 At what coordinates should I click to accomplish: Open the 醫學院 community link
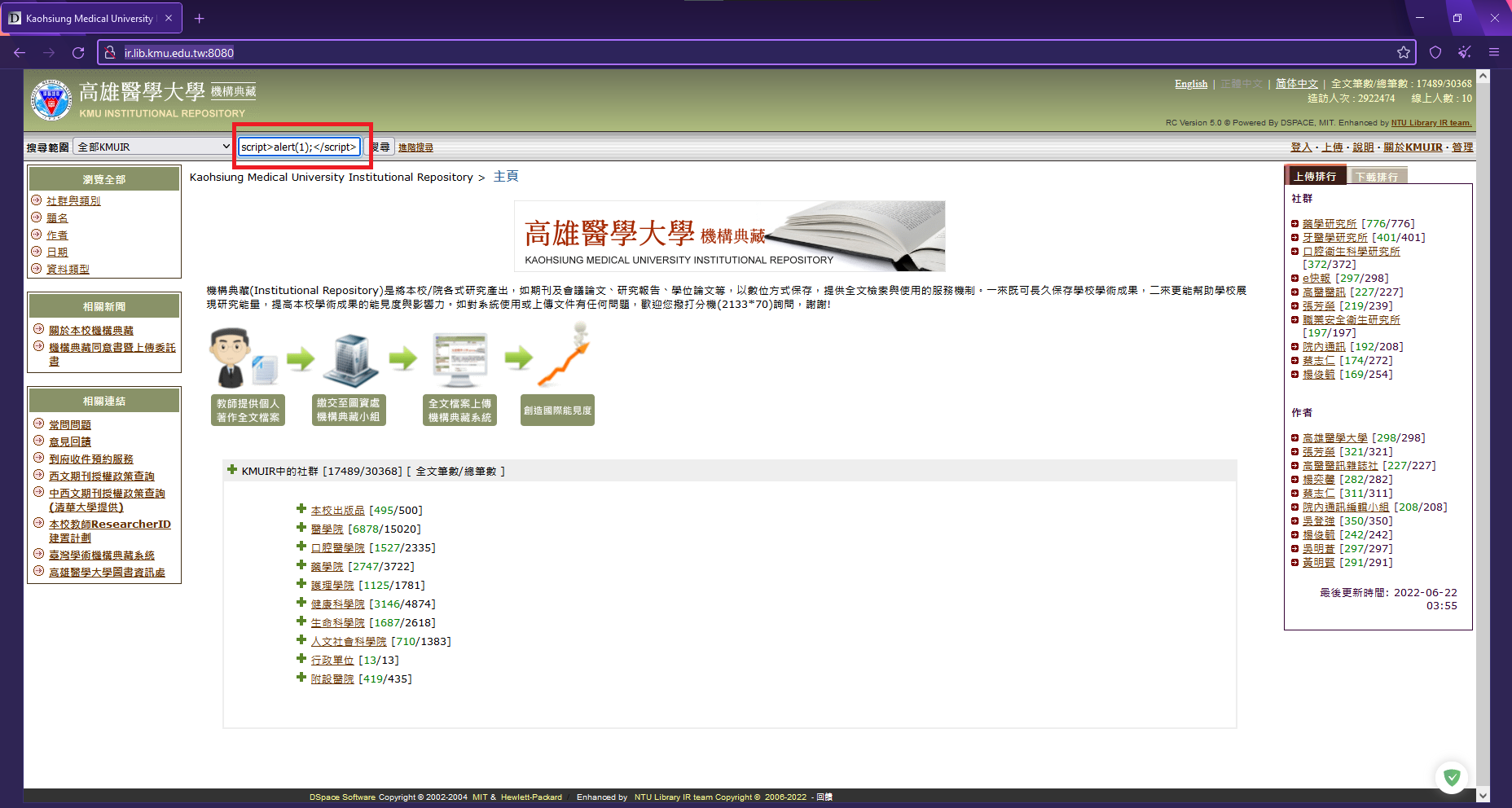click(327, 529)
